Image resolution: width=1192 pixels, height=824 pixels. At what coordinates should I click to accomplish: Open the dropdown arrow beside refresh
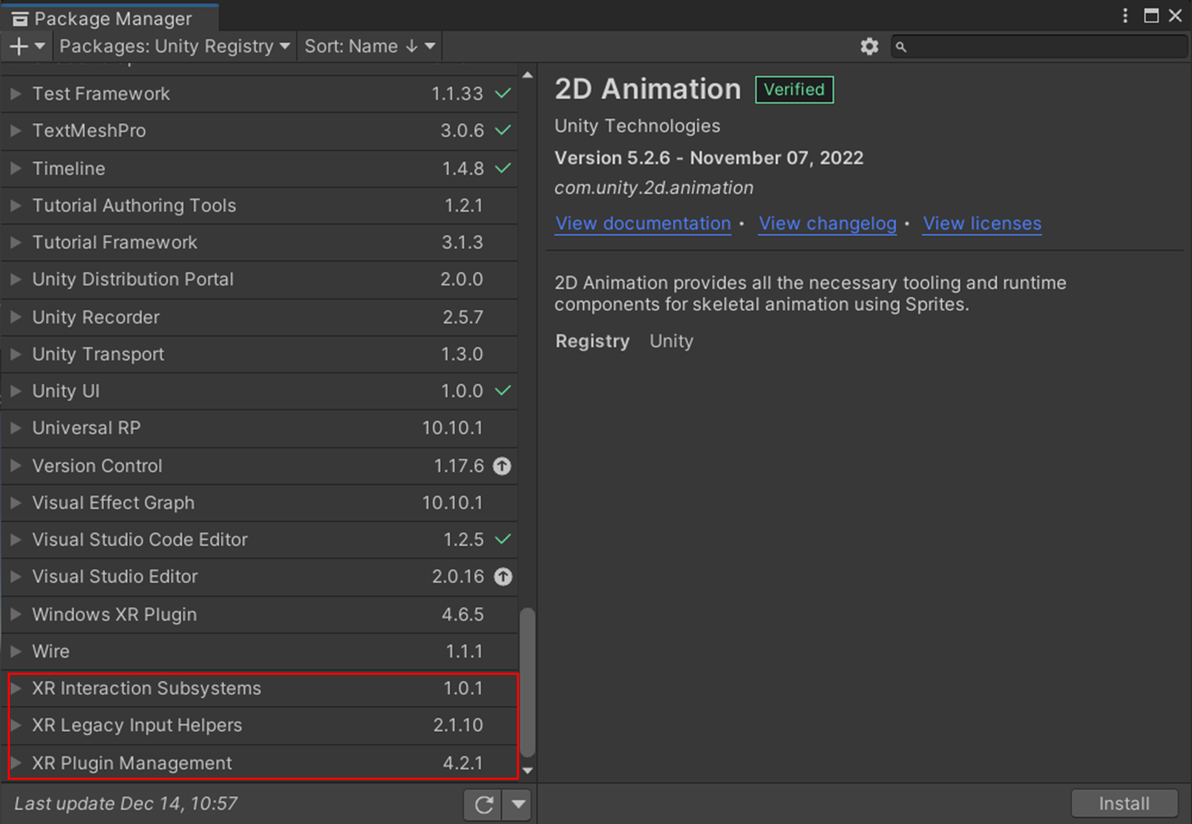518,804
